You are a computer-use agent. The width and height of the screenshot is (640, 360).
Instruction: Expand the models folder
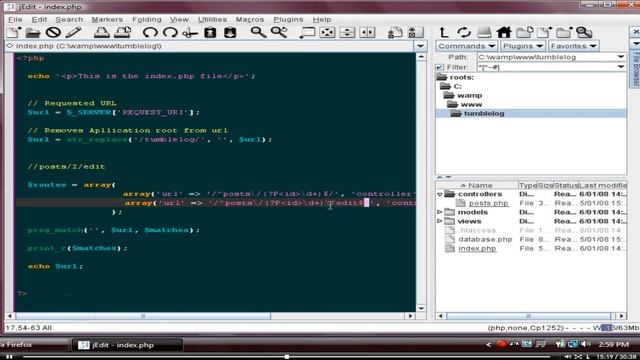[x=440, y=212]
